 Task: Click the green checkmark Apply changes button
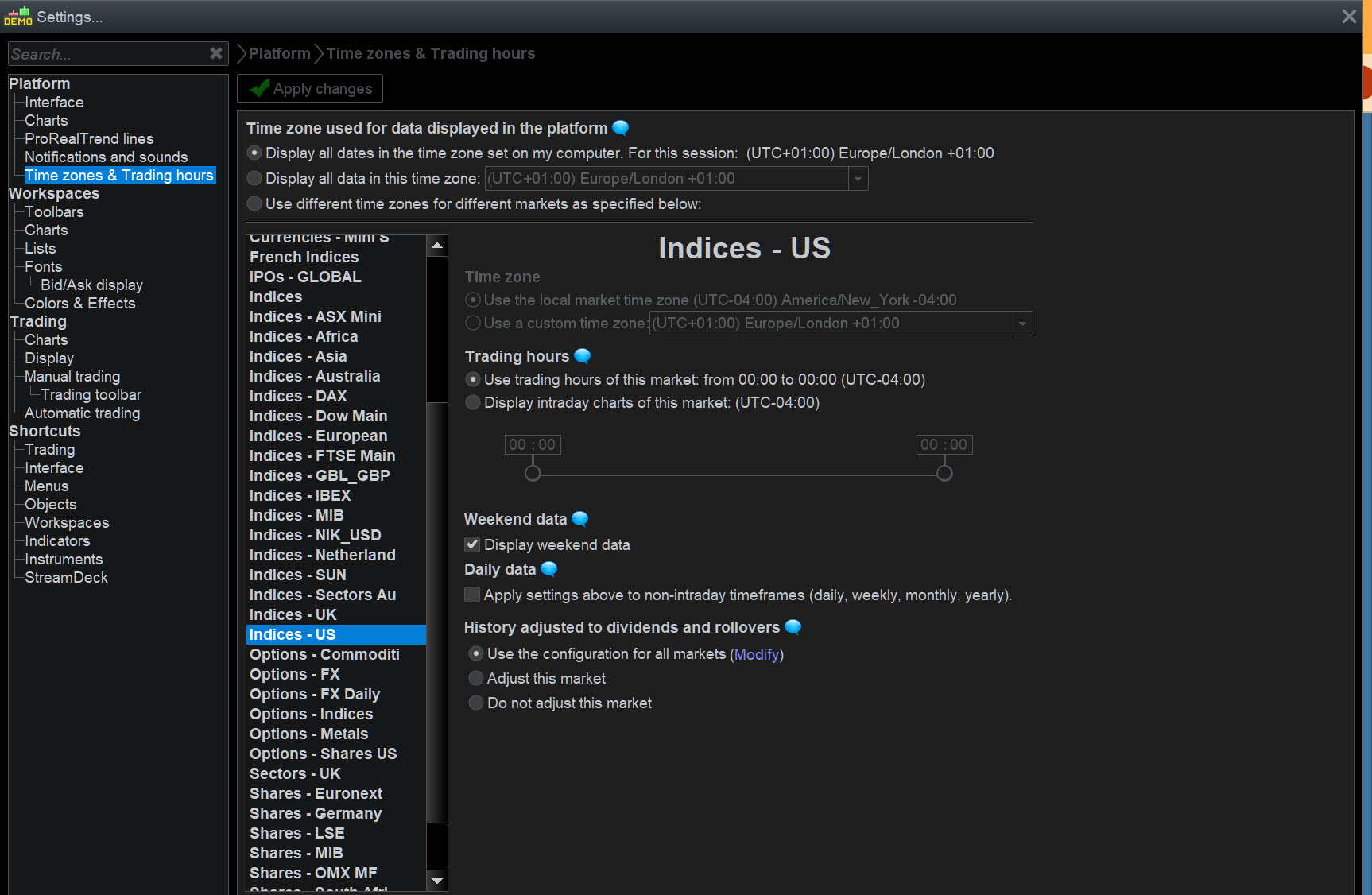pos(310,88)
